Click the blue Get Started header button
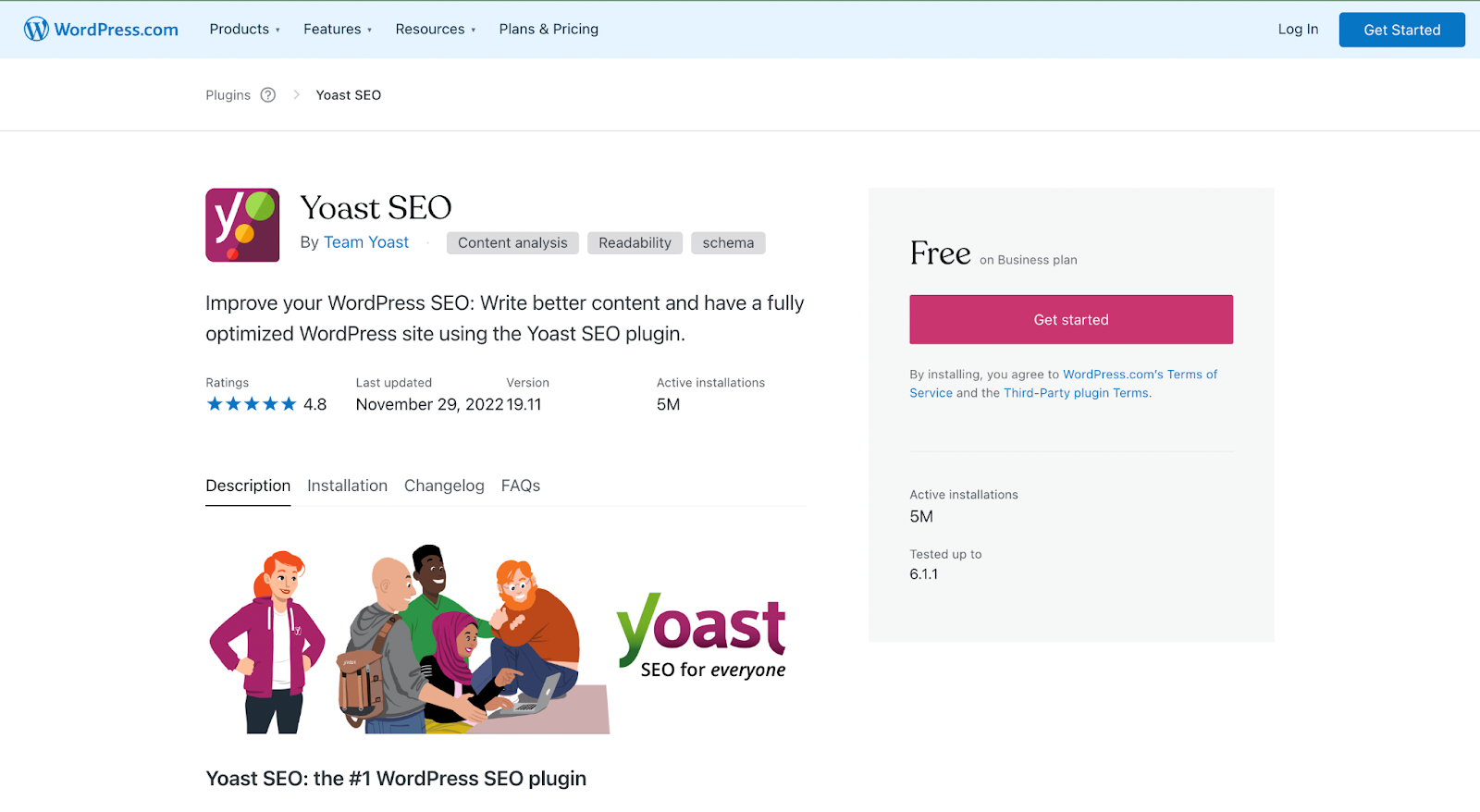Viewport: 1480px width, 812px height. 1401,30
